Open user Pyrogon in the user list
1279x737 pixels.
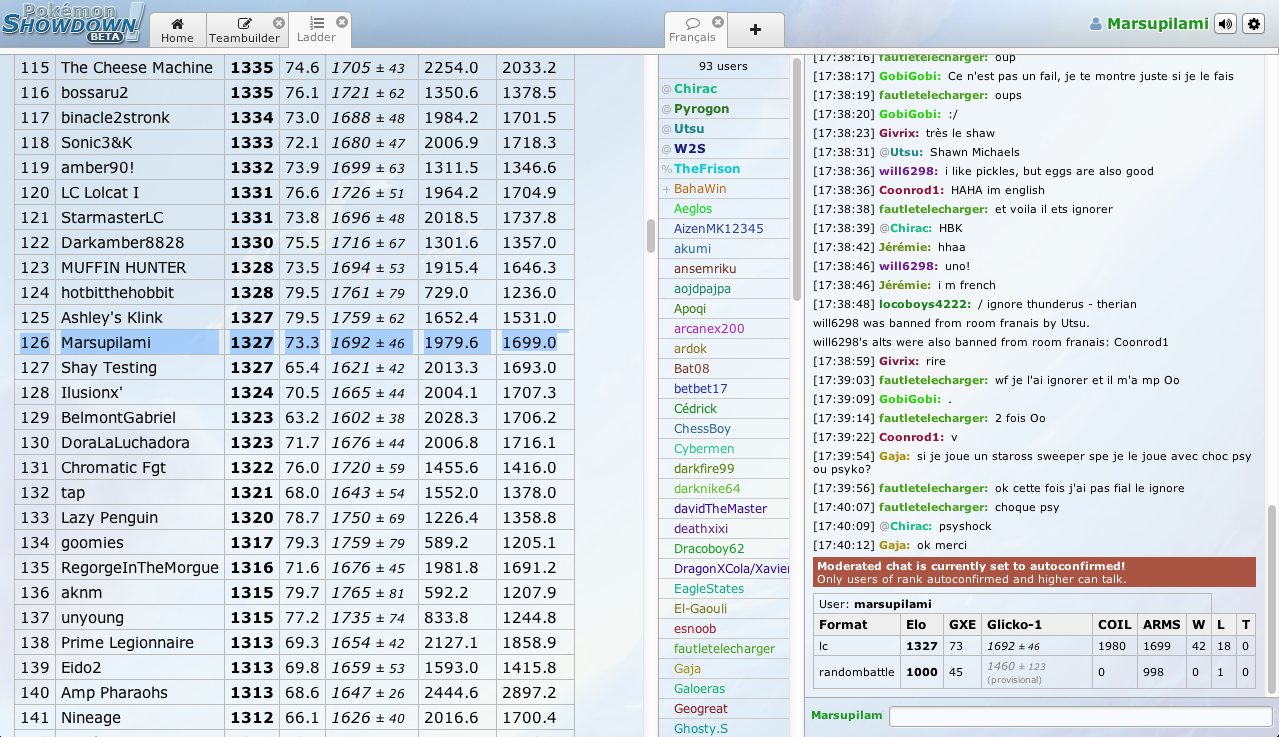click(x=725, y=109)
